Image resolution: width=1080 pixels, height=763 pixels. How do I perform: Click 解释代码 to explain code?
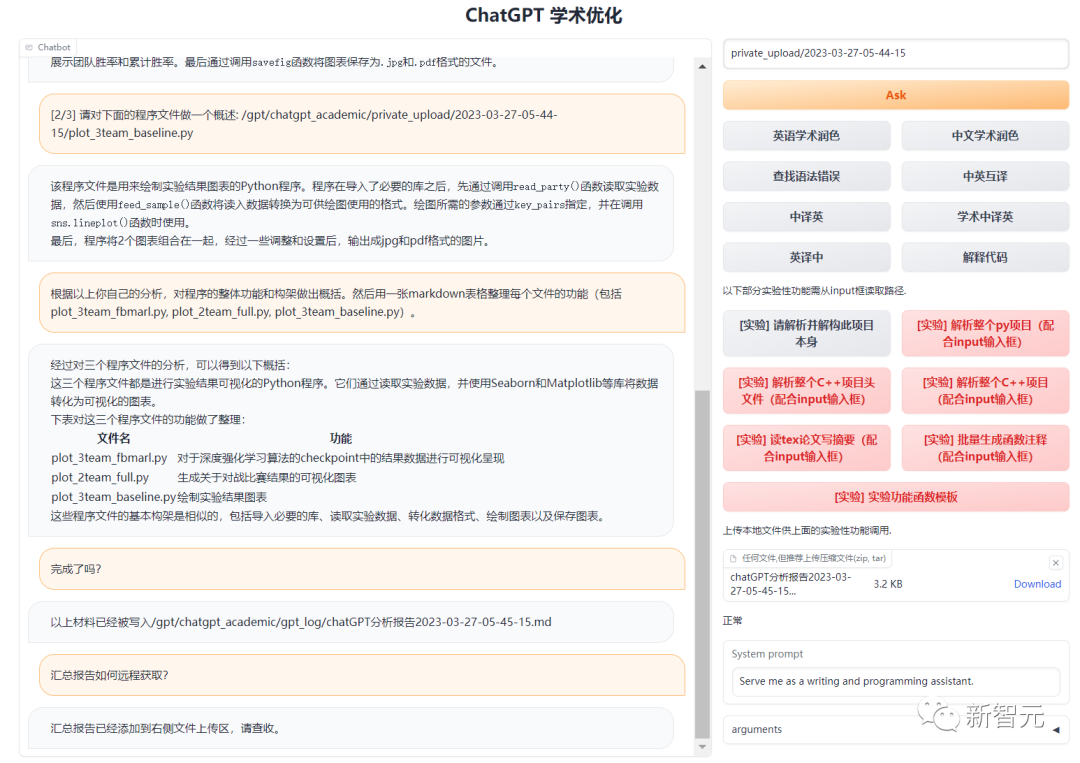tap(984, 257)
